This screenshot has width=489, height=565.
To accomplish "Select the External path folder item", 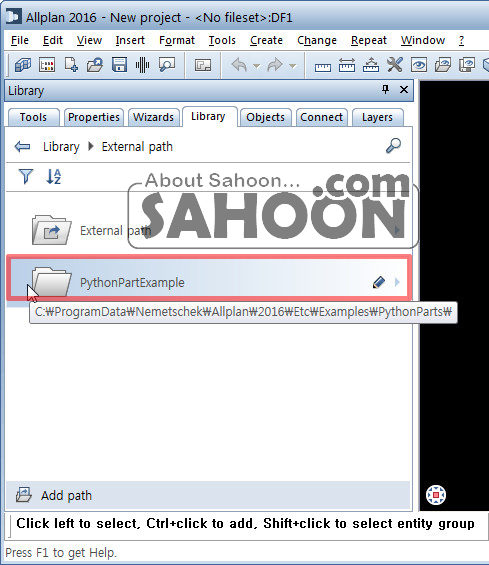I will click(x=208, y=231).
